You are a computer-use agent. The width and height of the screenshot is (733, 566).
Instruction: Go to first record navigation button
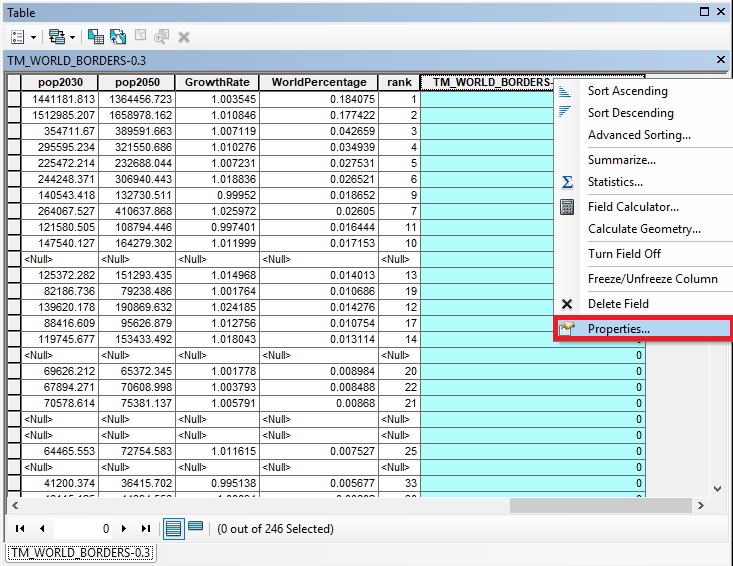21,528
